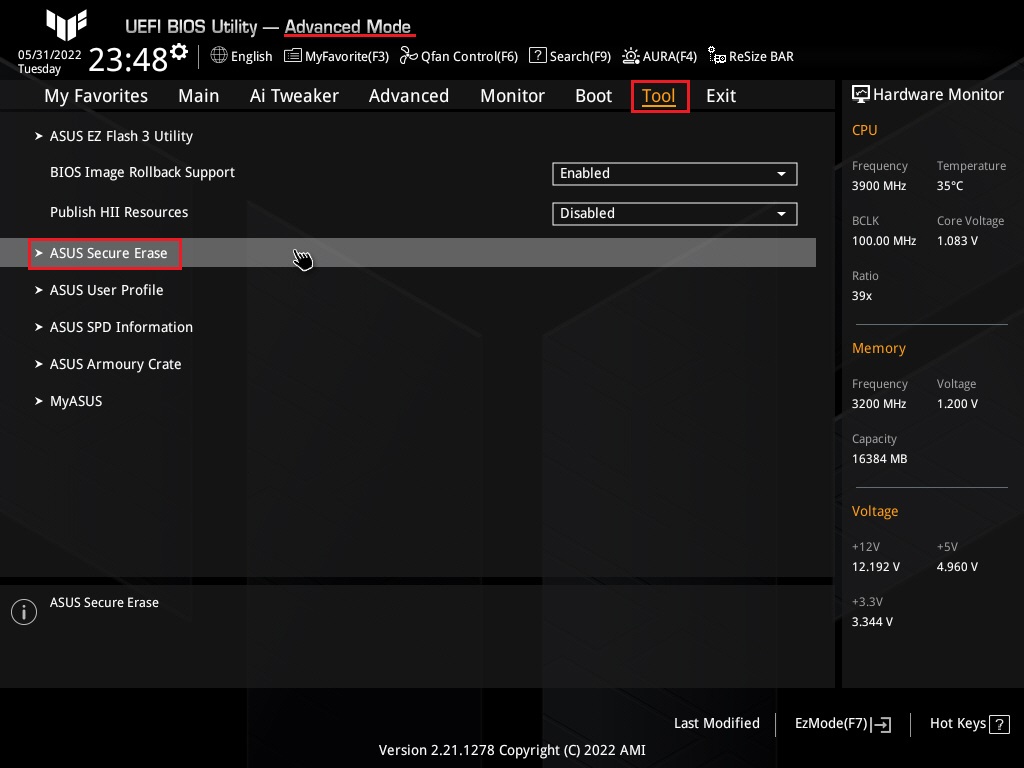
Task: Expand the ASUS Armoury Crate arrow
Action: pos(39,364)
